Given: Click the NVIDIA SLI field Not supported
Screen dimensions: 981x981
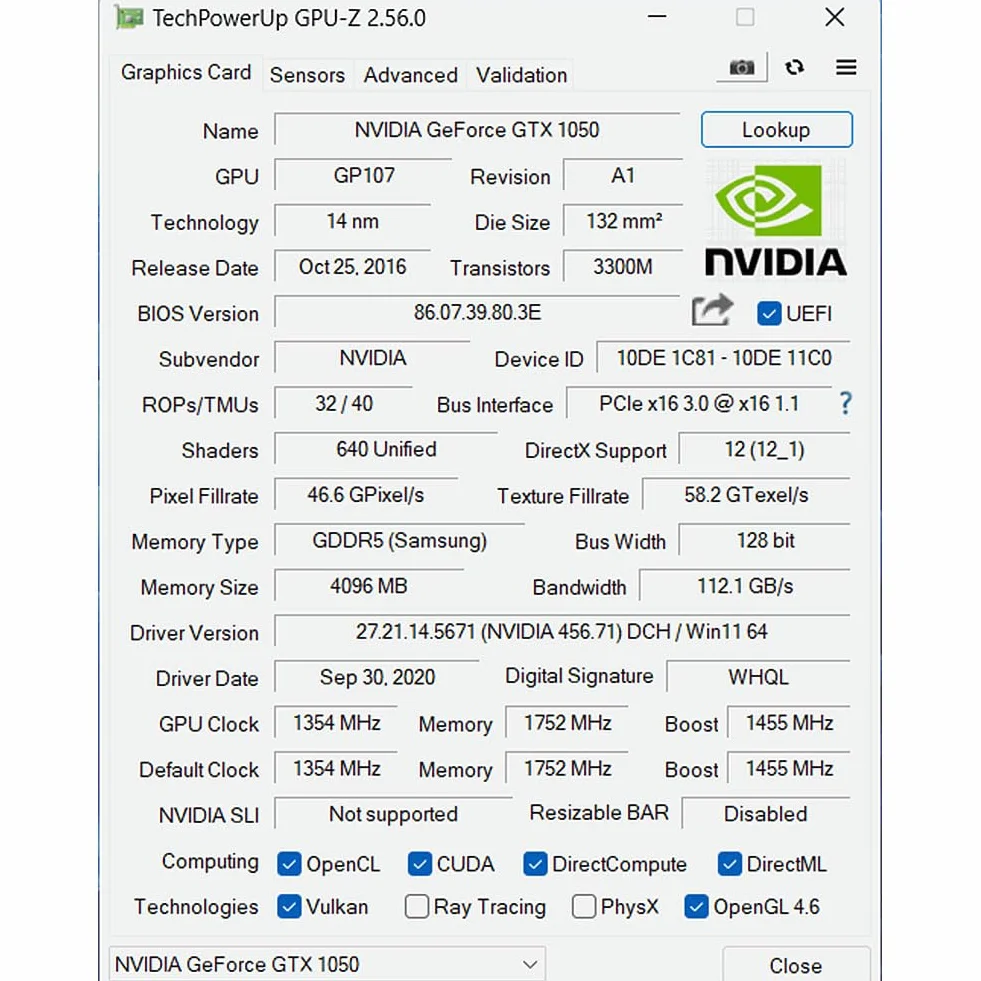Looking at the screenshot, I should click(x=393, y=814).
